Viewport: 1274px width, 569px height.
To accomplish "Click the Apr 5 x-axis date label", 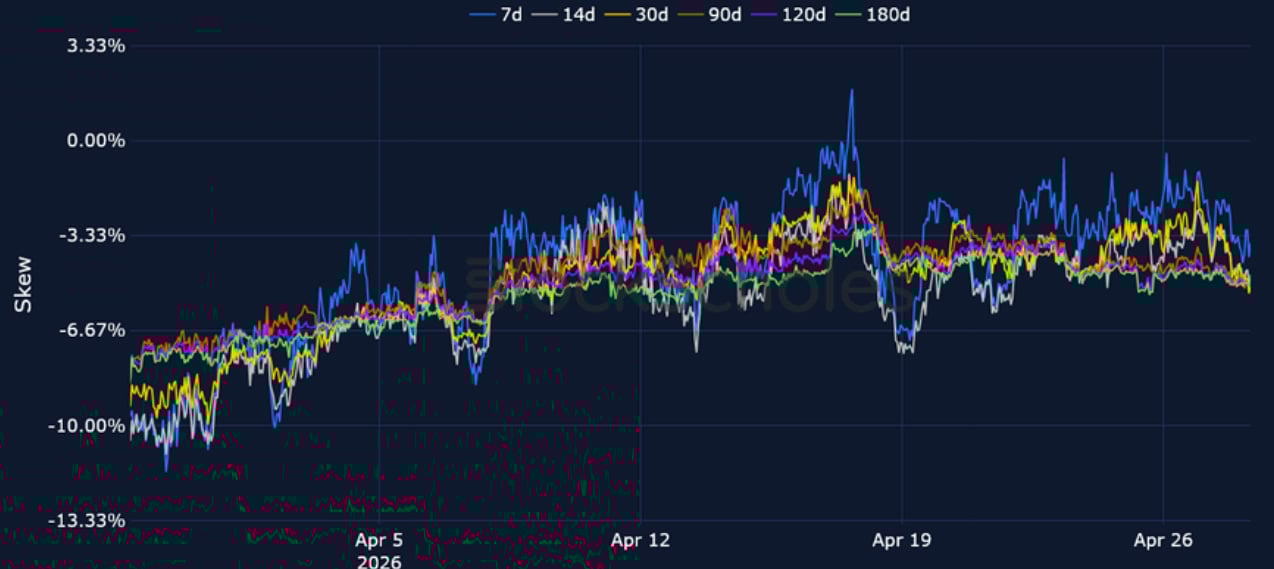I will [x=379, y=541].
